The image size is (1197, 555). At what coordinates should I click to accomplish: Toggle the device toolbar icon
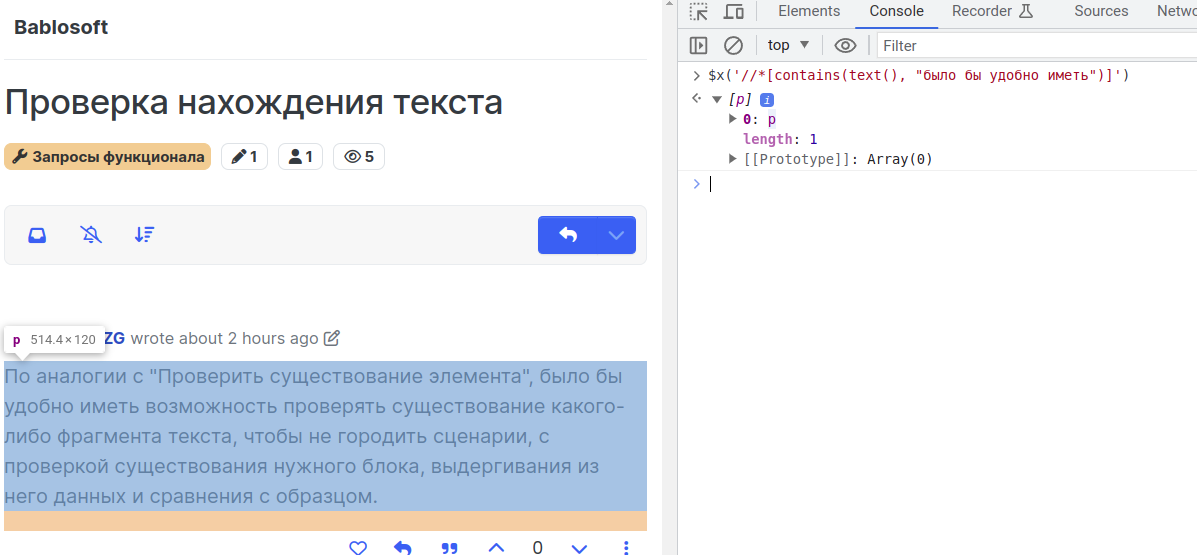(x=733, y=12)
